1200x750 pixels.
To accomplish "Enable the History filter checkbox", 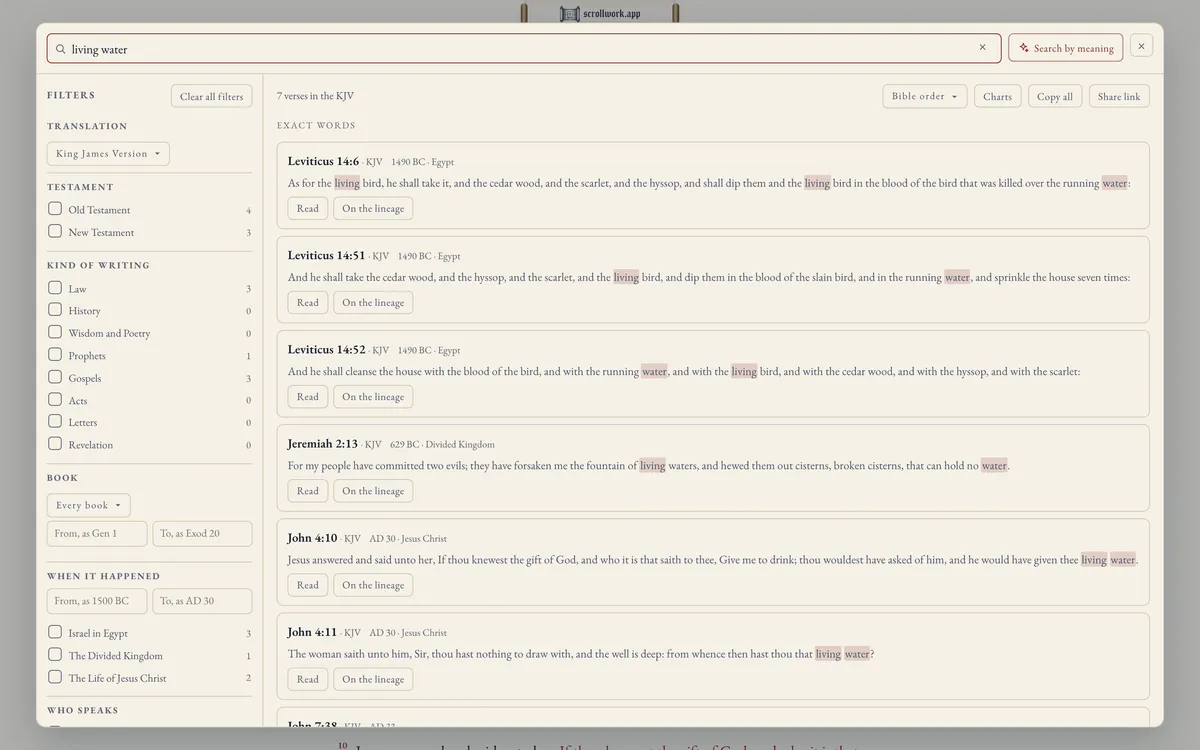I will tap(55, 310).
